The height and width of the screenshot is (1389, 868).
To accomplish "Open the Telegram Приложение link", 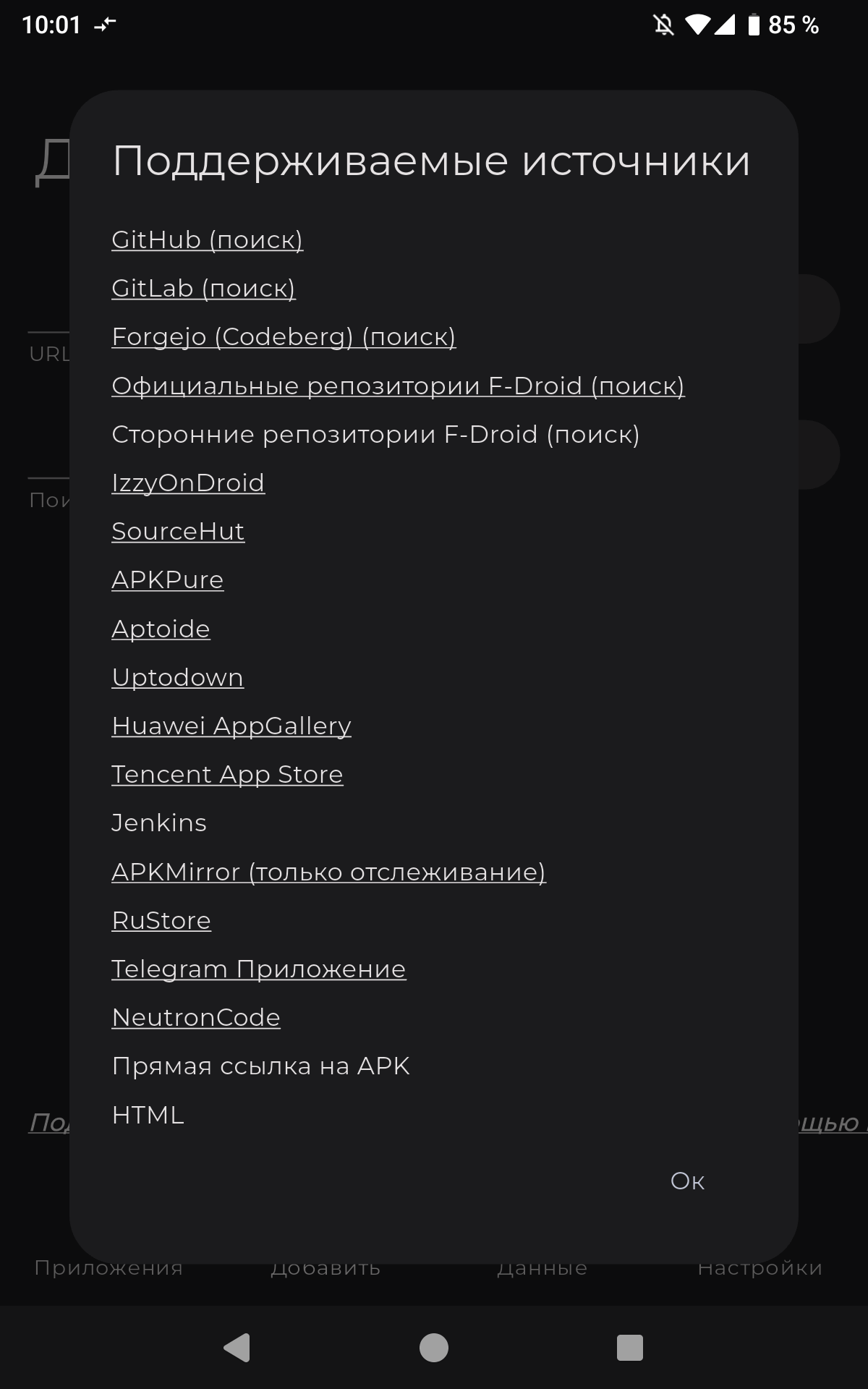I will tap(259, 969).
